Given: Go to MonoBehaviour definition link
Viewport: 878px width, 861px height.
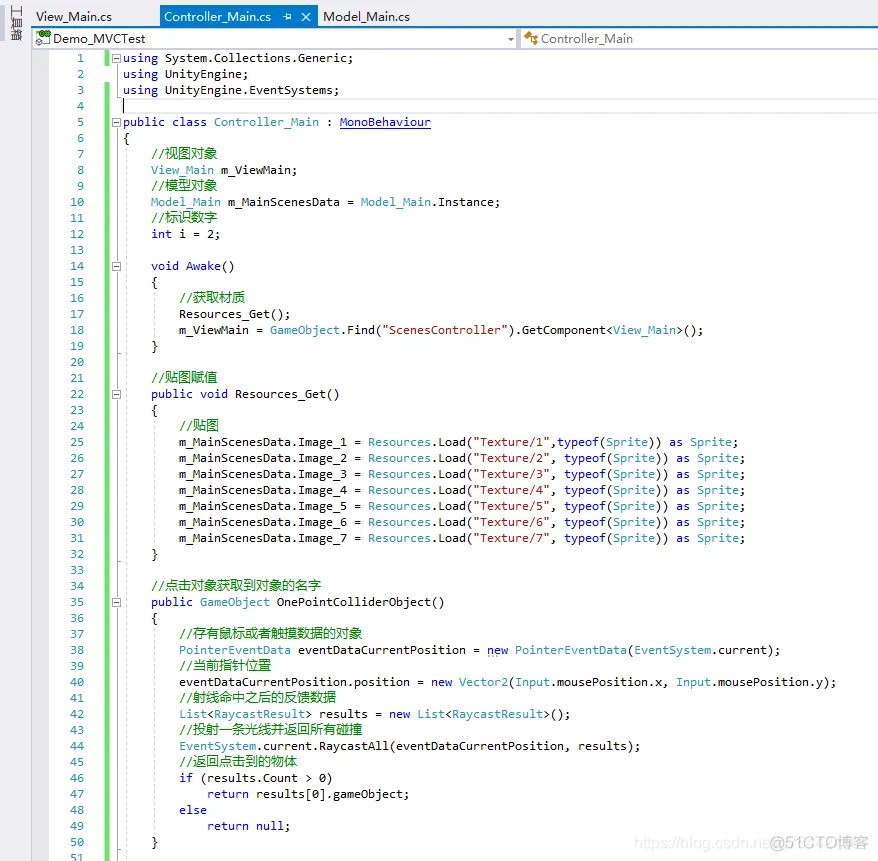Looking at the screenshot, I should click(x=385, y=122).
